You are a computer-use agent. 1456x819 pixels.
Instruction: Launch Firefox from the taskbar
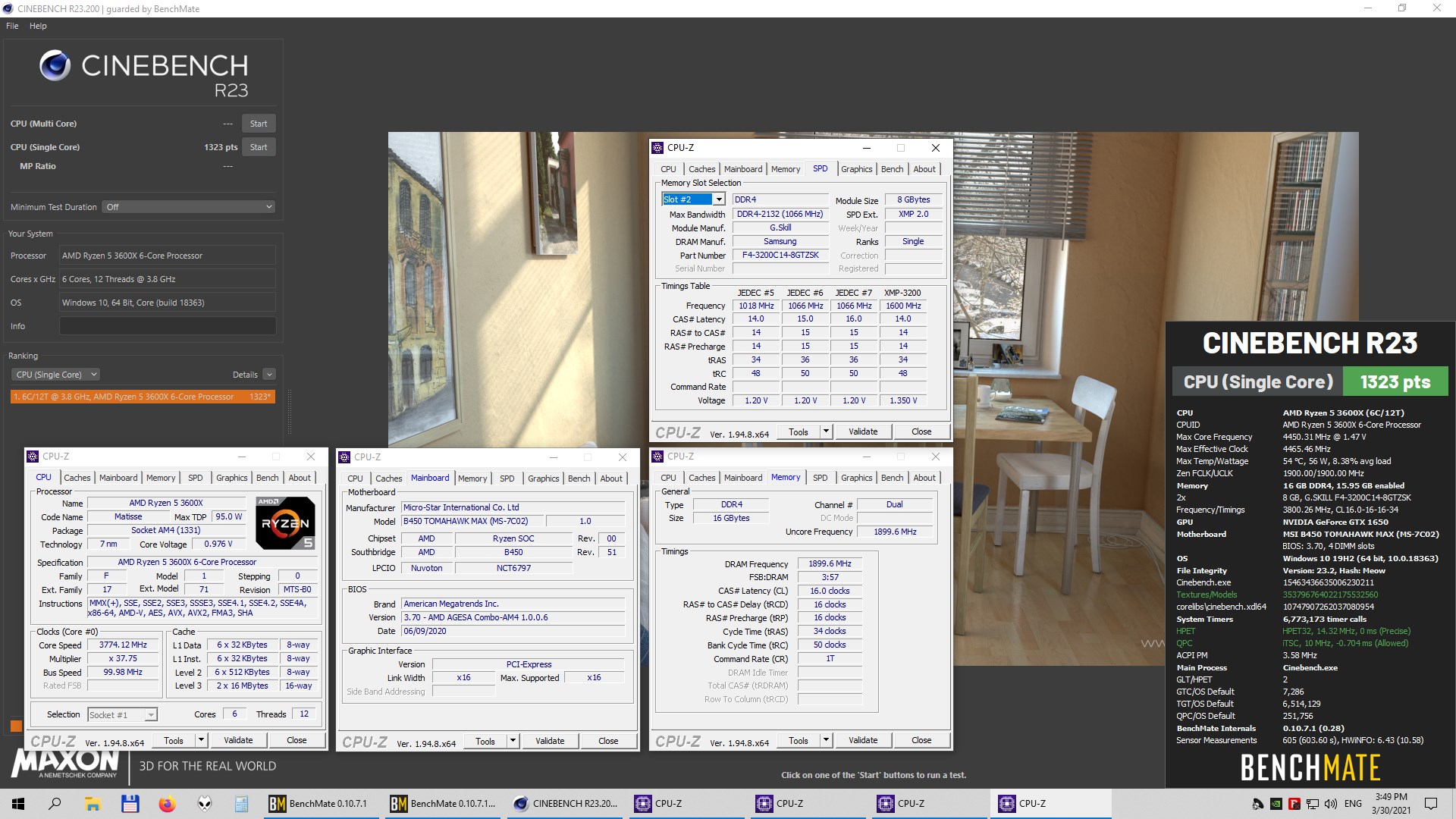[x=167, y=804]
